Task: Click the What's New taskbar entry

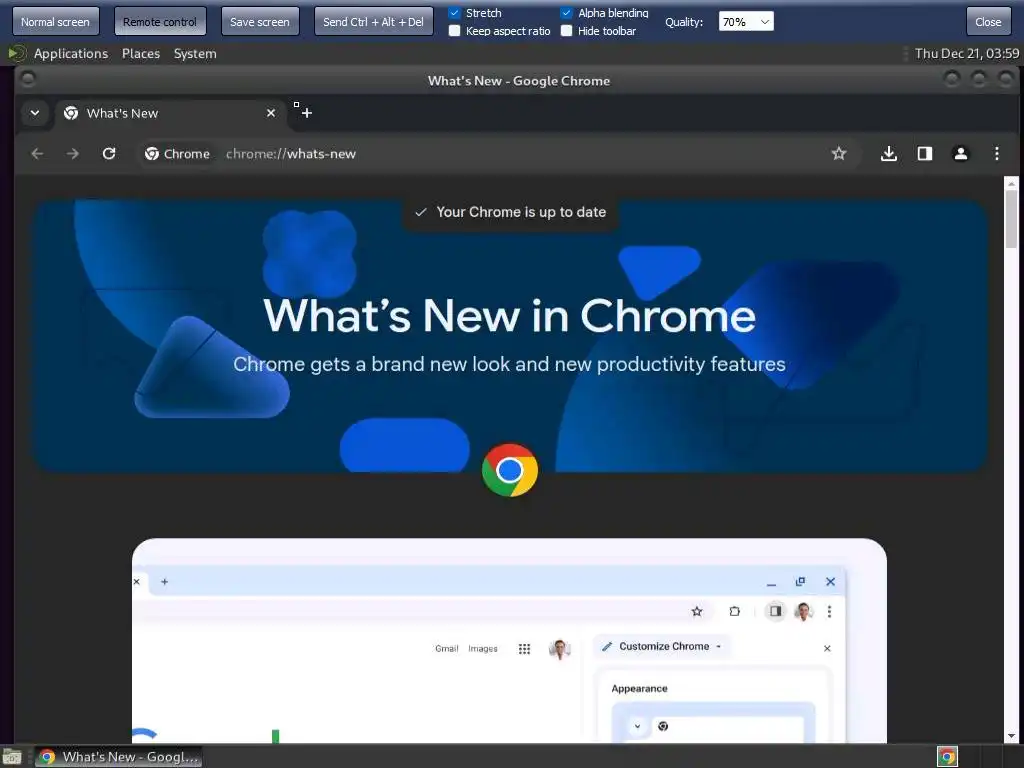Action: tap(118, 757)
